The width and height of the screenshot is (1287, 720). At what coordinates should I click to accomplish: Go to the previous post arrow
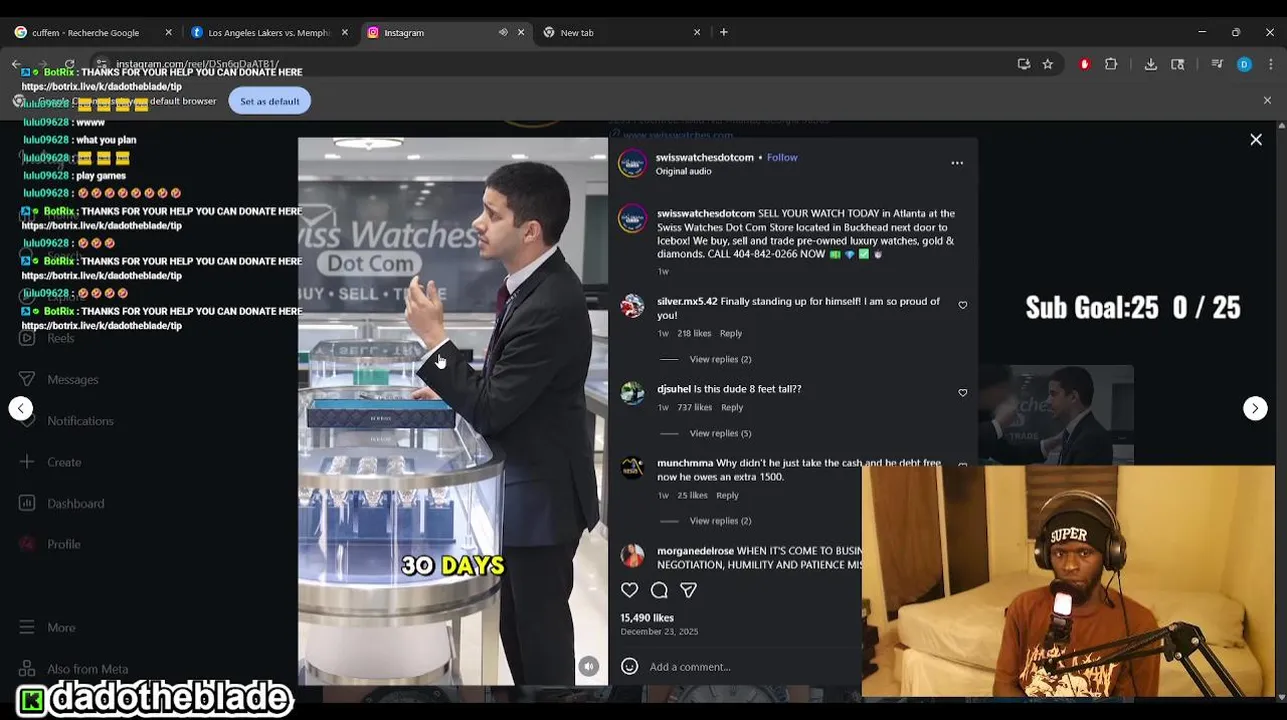click(21, 408)
